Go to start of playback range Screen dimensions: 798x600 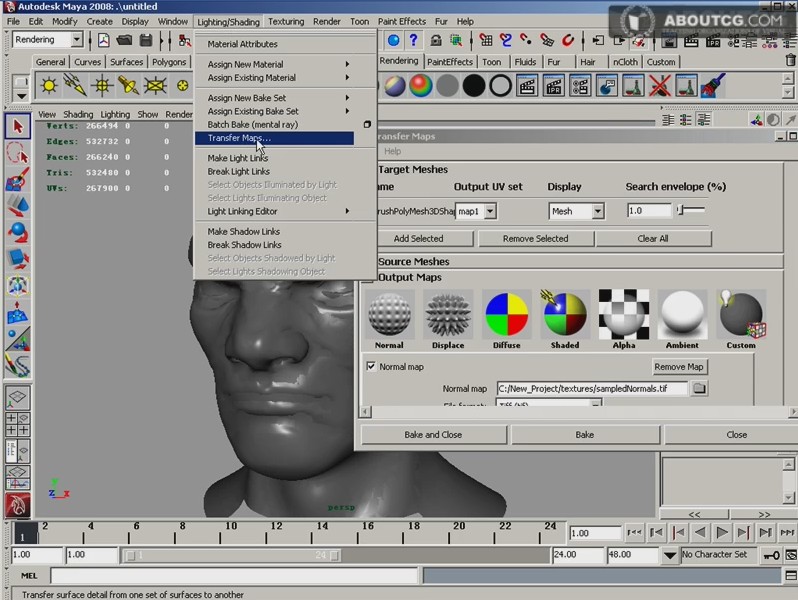pos(634,533)
